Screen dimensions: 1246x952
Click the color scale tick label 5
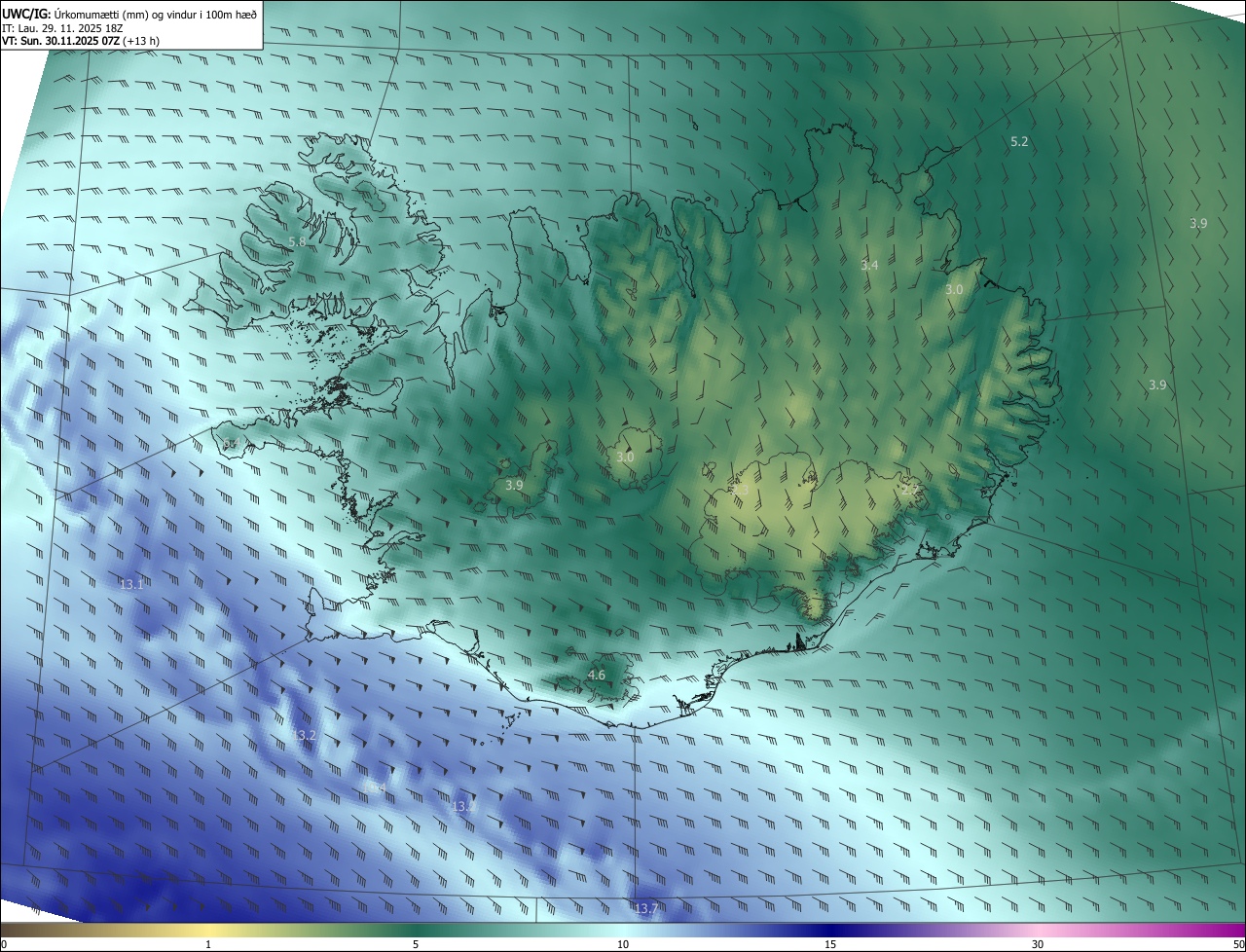coord(416,944)
